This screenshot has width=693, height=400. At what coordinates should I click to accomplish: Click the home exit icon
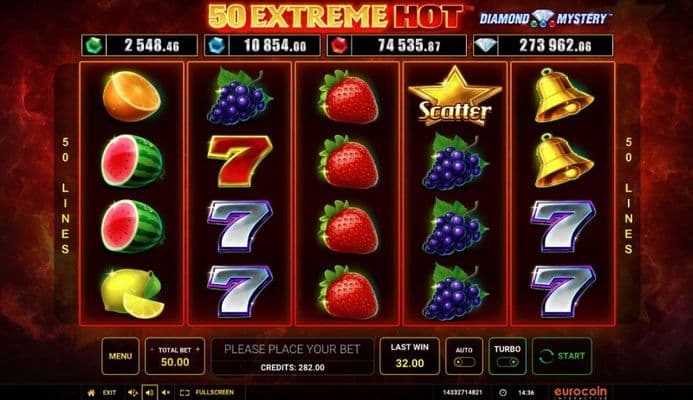coord(91,392)
